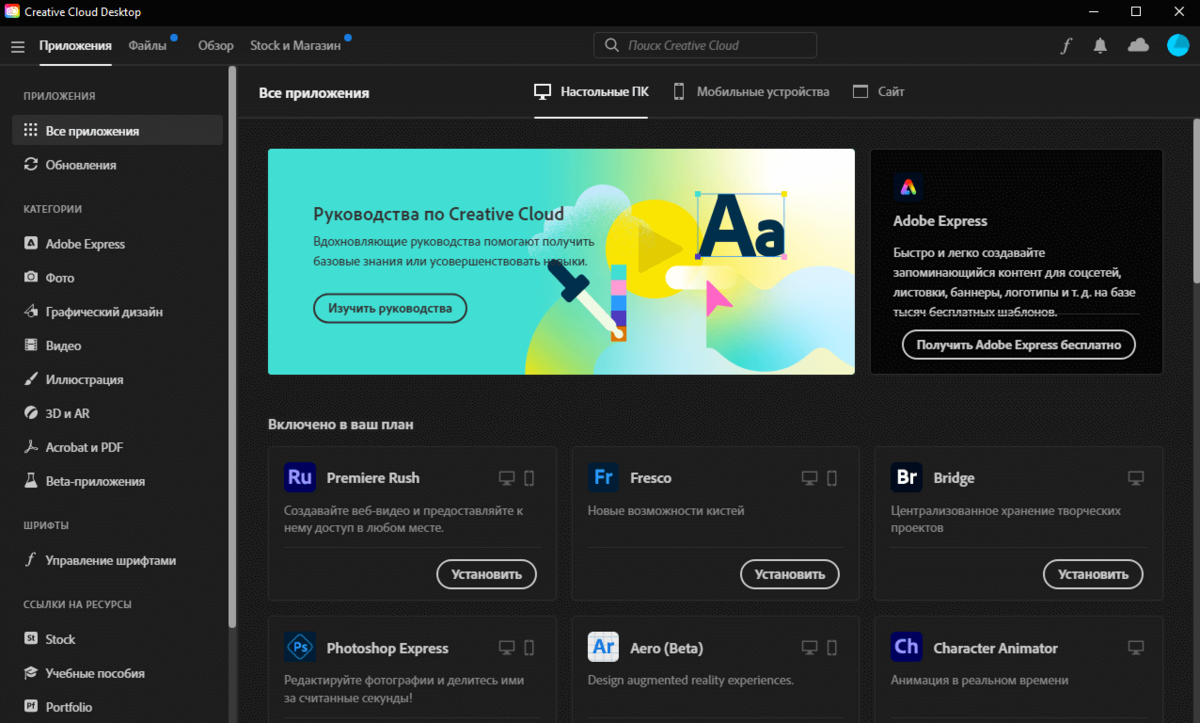Click the mobile device icon on Fresco card
Image resolution: width=1200 pixels, height=723 pixels.
tap(832, 479)
